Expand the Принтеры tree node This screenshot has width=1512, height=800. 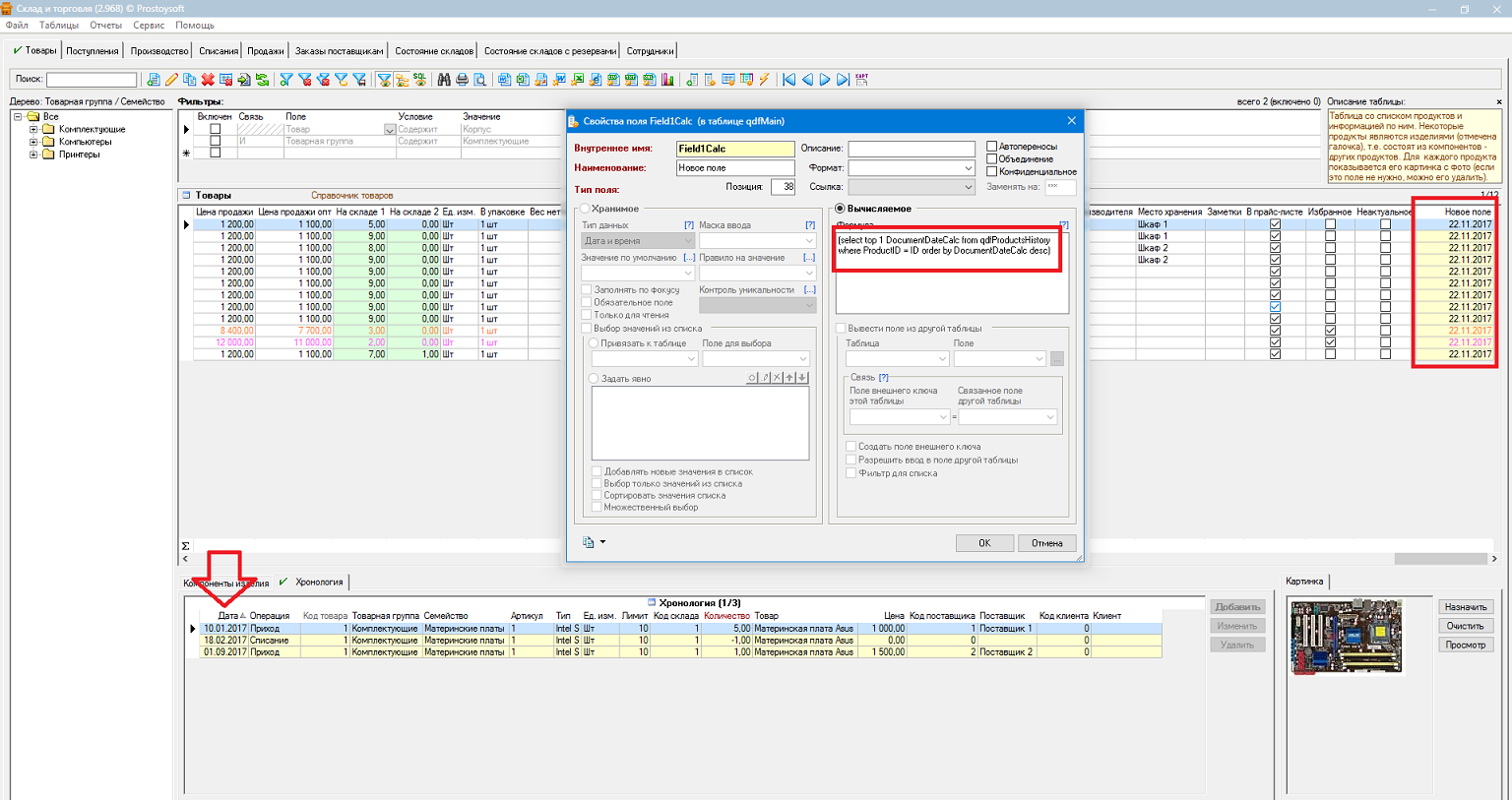tap(33, 154)
